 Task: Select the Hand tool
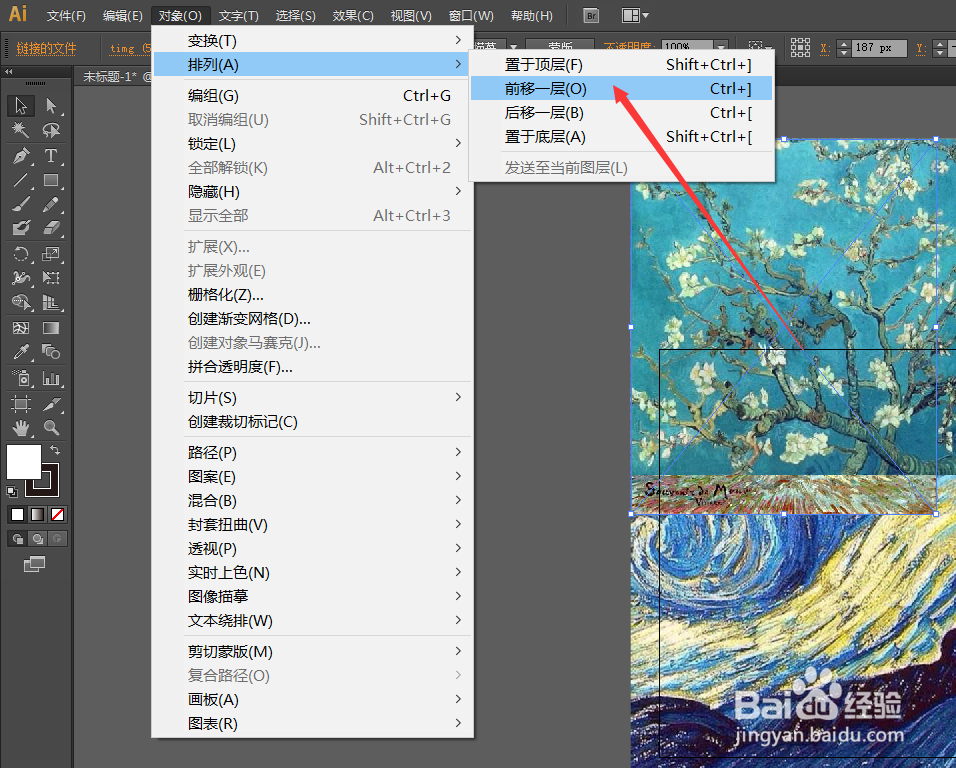click(21, 428)
